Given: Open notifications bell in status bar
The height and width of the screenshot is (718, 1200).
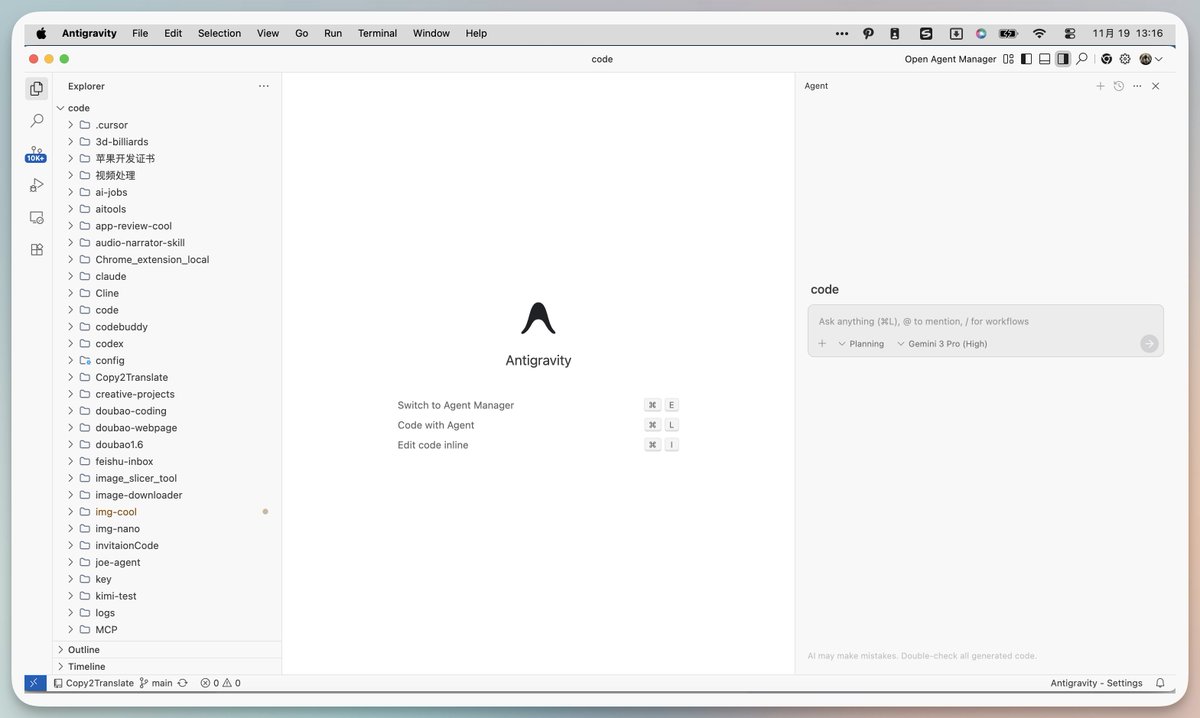Looking at the screenshot, I should coord(1160,683).
